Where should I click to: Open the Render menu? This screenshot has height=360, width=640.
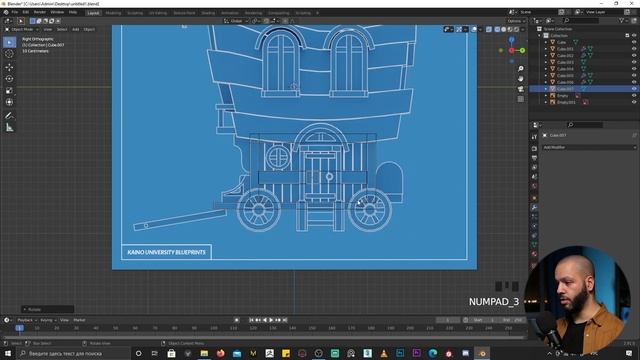(40, 12)
